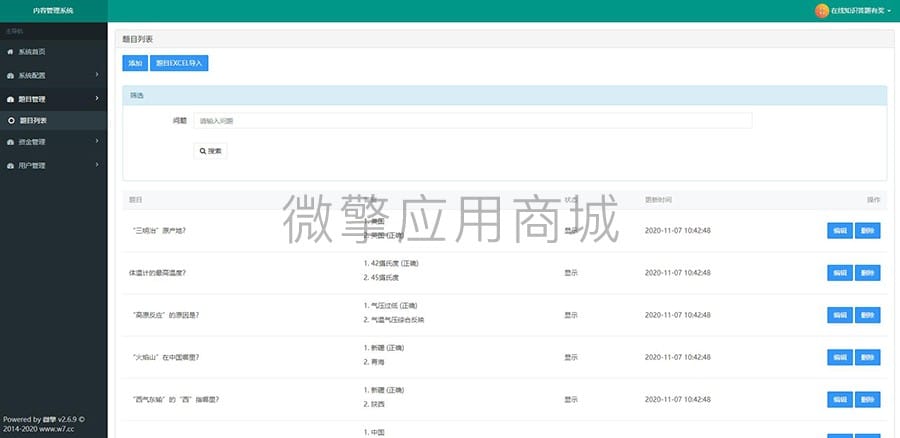Screen dimensions: 900x438
Task: Select question text 体温计的最高温度?
Action: (x=158, y=273)
